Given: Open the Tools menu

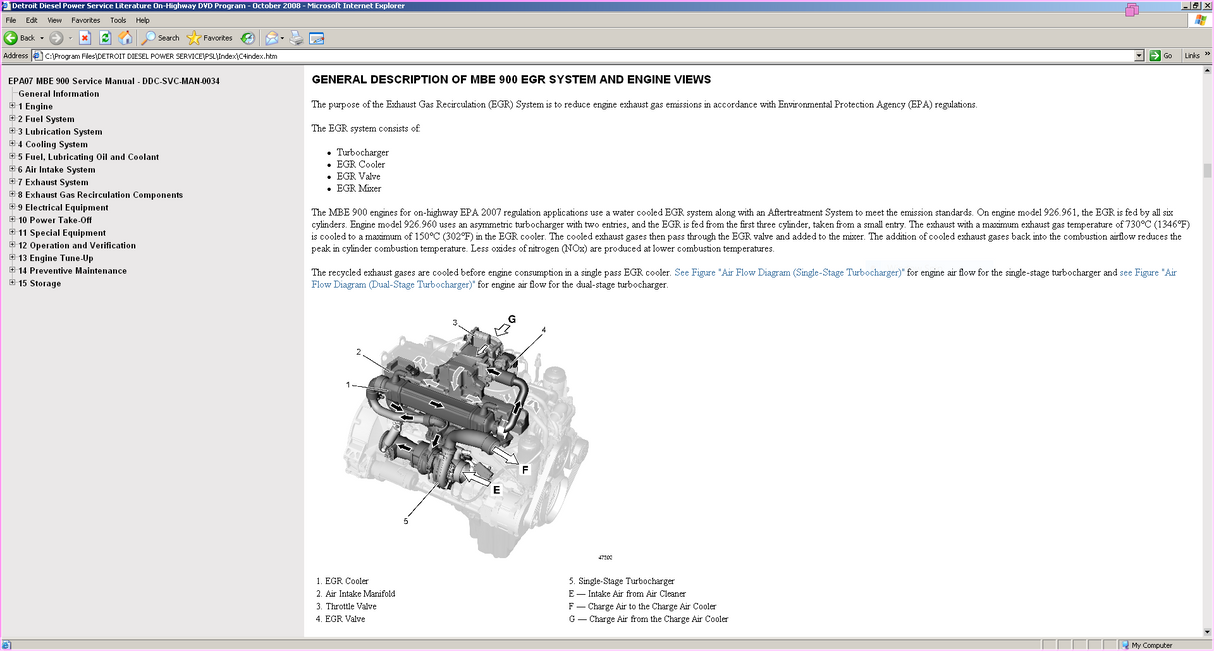Looking at the screenshot, I should 117,19.
